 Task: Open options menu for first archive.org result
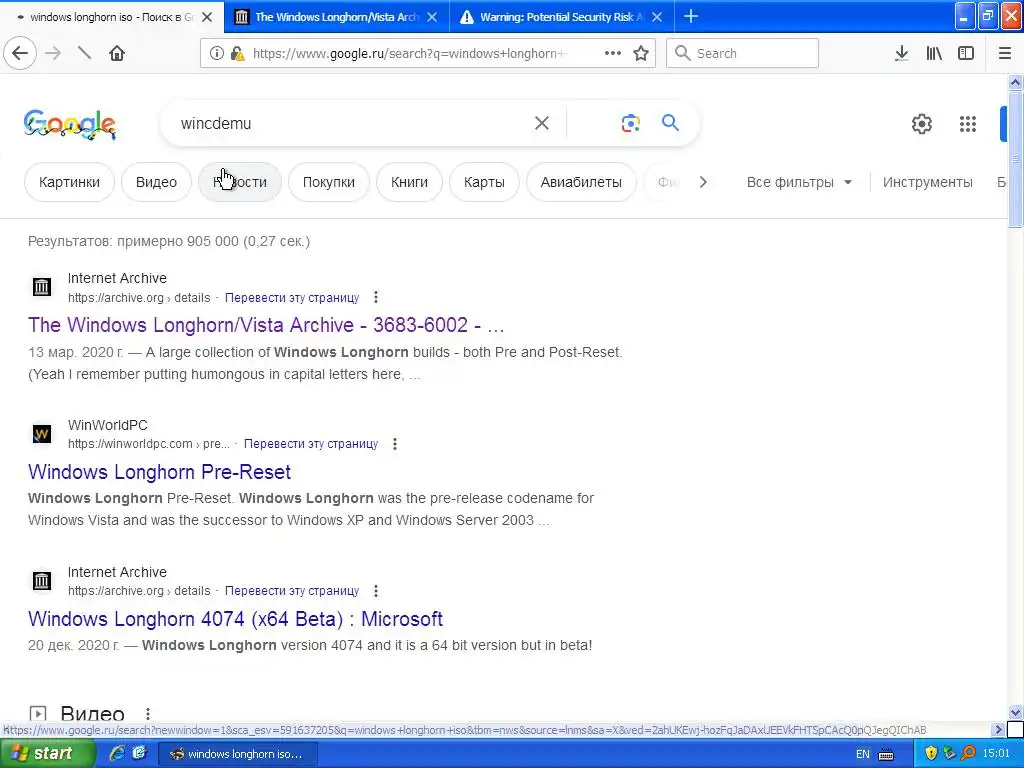tap(376, 298)
